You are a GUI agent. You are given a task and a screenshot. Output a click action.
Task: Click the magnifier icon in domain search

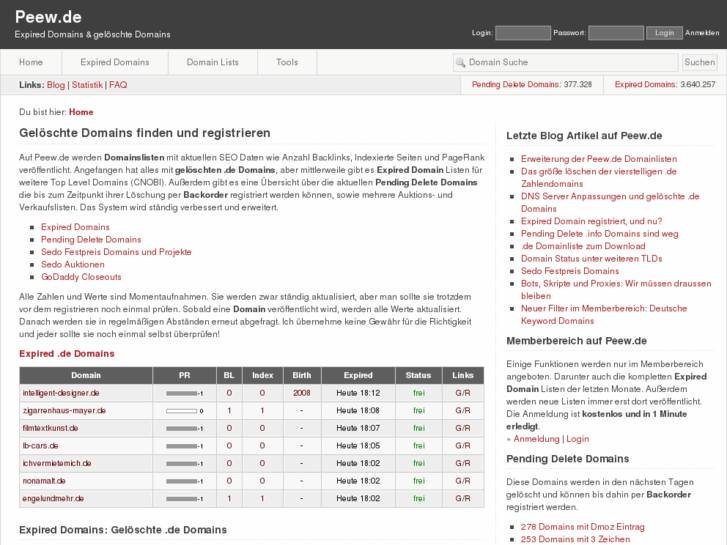461,62
